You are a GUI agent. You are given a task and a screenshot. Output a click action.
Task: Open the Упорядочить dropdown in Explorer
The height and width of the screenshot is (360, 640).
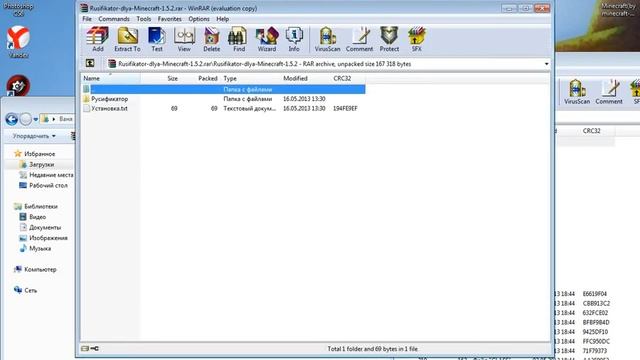coord(34,136)
